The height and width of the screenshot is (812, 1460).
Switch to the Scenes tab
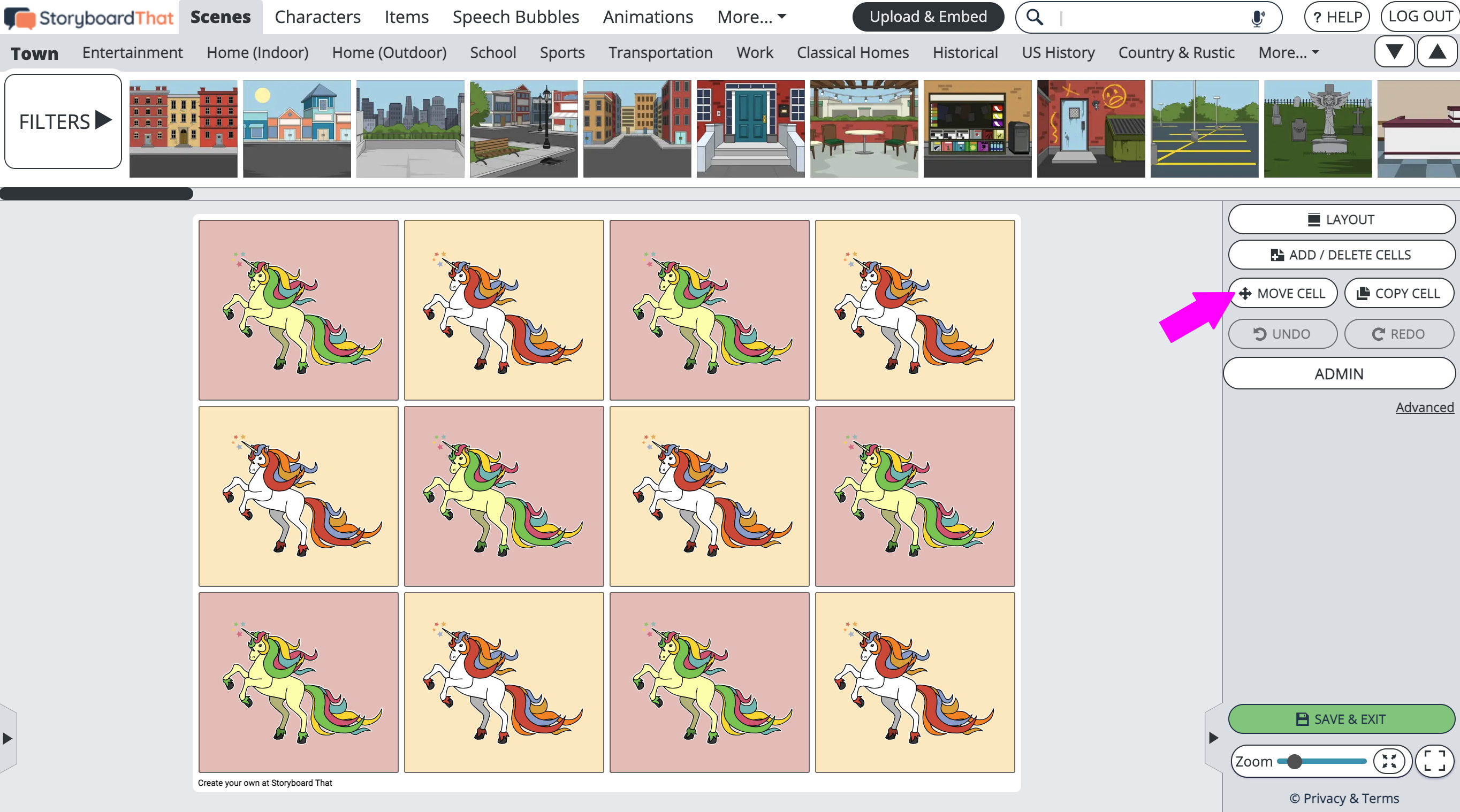220,17
